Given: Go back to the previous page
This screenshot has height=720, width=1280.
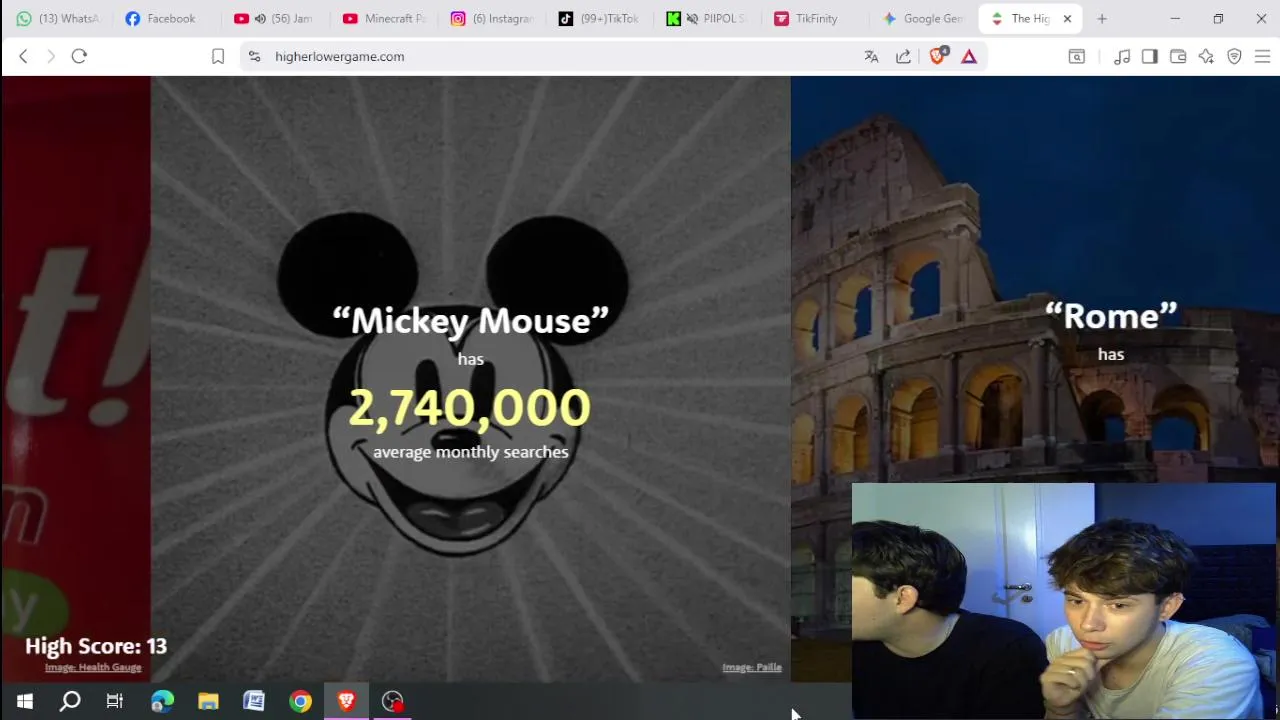Looking at the screenshot, I should pyautogui.click(x=23, y=57).
